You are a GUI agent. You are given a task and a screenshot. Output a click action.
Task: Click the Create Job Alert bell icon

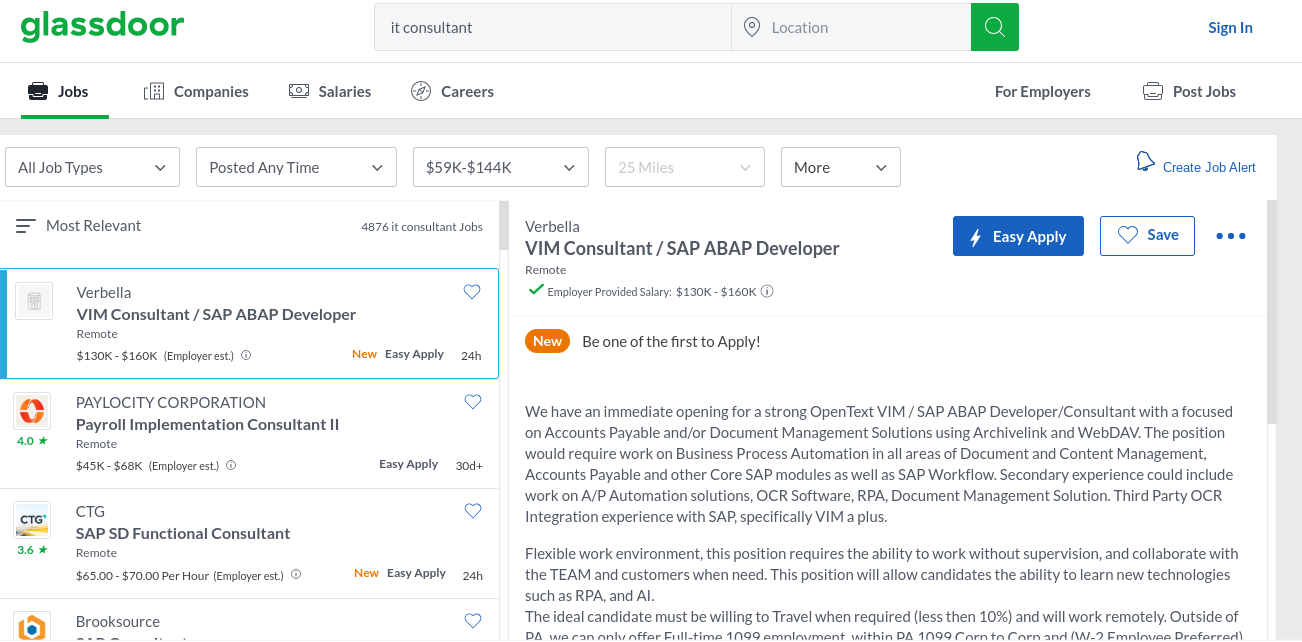1146,162
